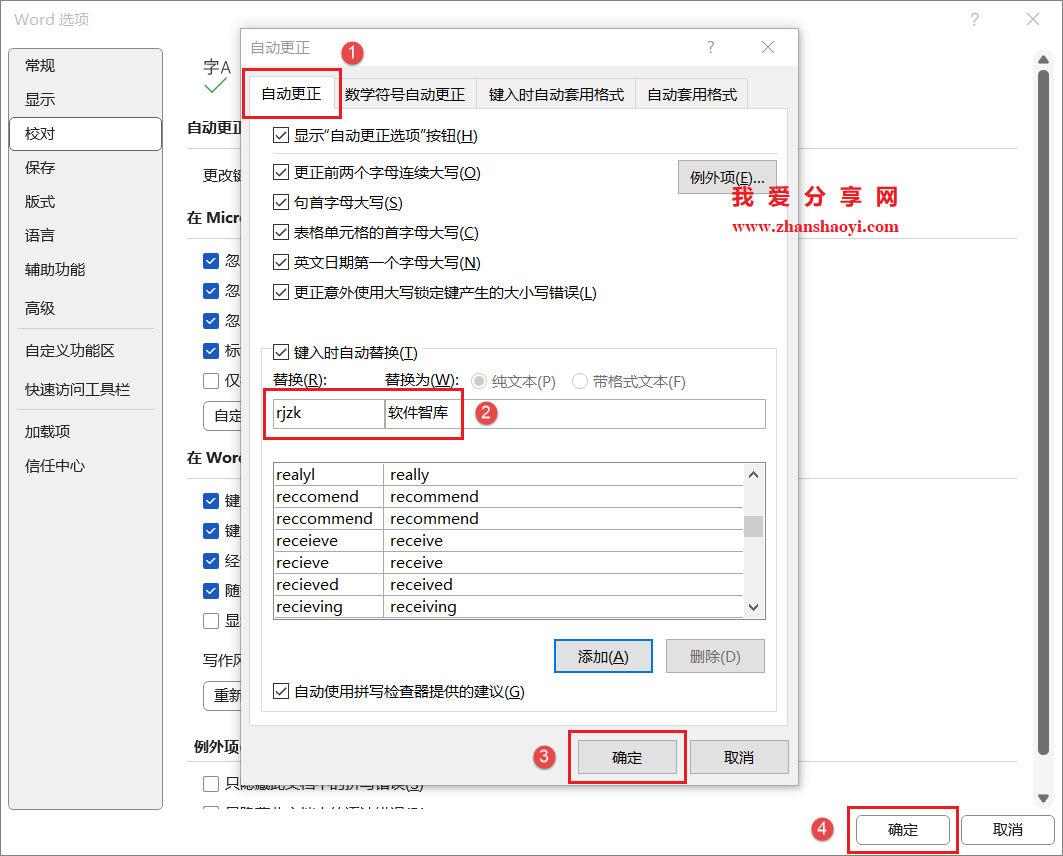Select 校对 category in Word 选项

click(x=85, y=134)
